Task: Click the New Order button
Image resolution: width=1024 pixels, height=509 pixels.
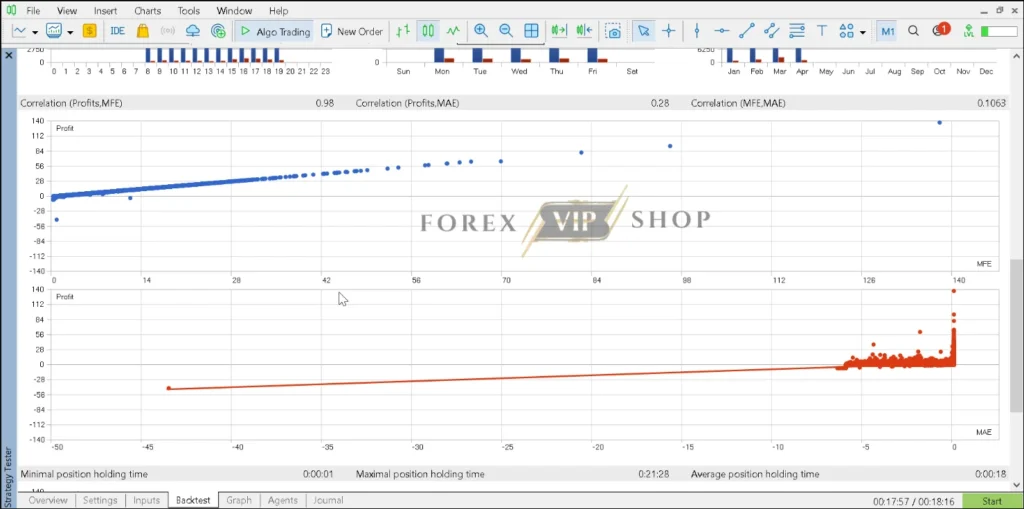Action: click(351, 31)
